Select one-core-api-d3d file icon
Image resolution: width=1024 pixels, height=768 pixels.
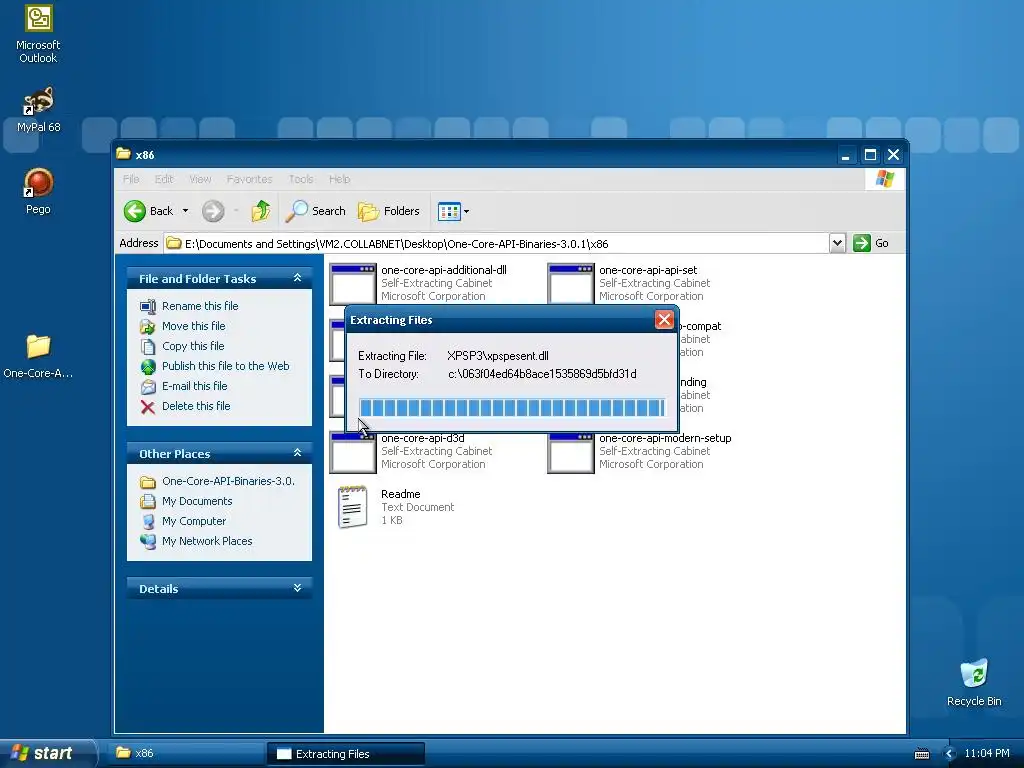pos(353,453)
